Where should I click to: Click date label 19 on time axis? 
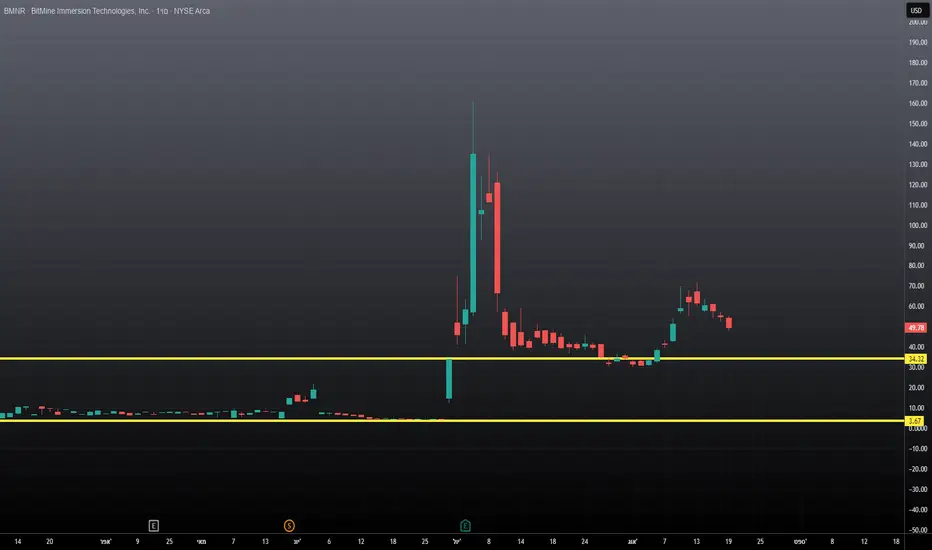click(x=728, y=542)
